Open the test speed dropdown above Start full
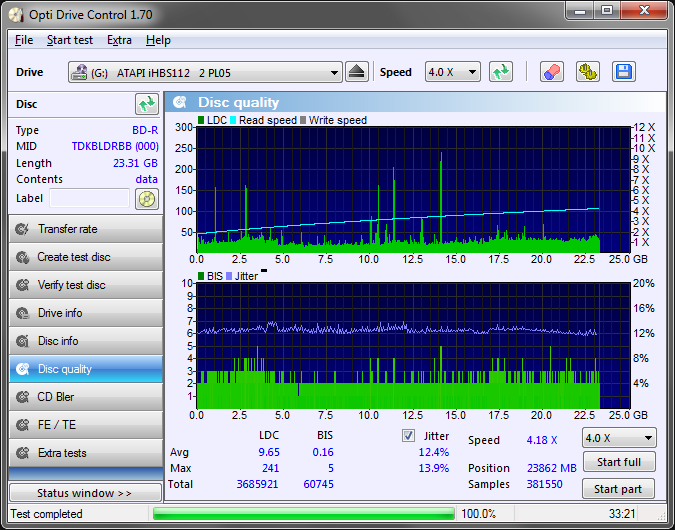Screen dimensions: 675x530 click(619, 438)
